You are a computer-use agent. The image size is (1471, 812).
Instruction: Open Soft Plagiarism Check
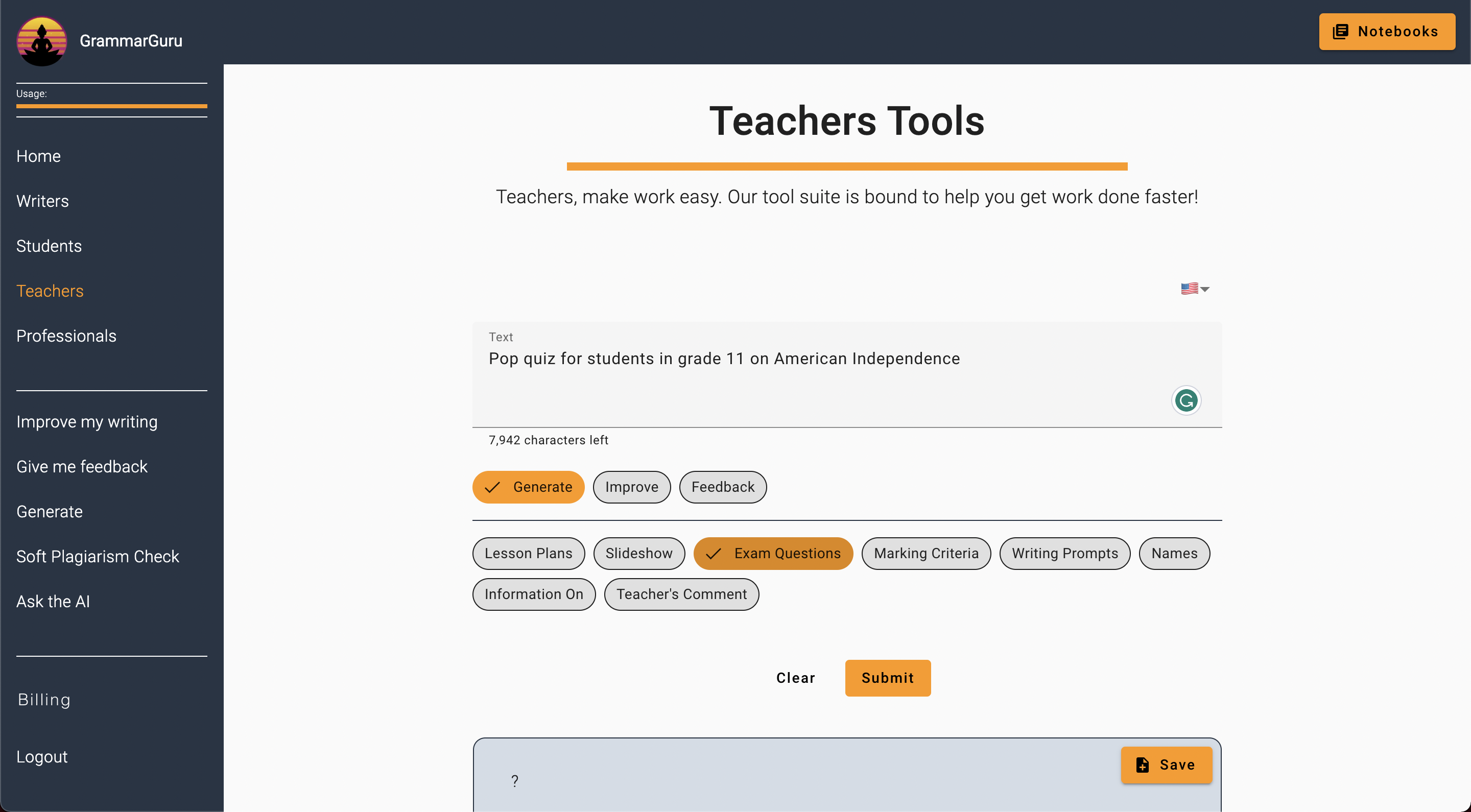point(98,556)
